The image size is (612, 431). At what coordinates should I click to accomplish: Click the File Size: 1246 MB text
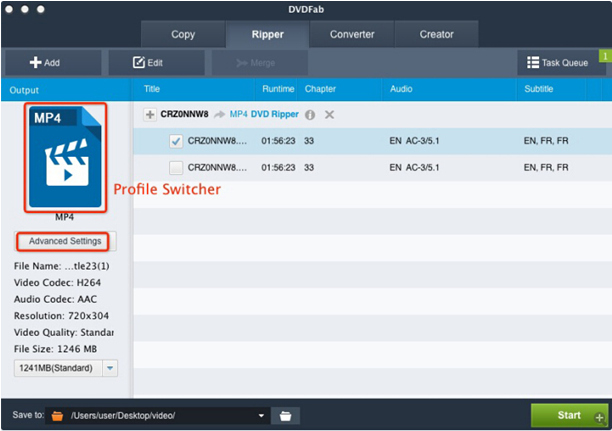(55, 349)
